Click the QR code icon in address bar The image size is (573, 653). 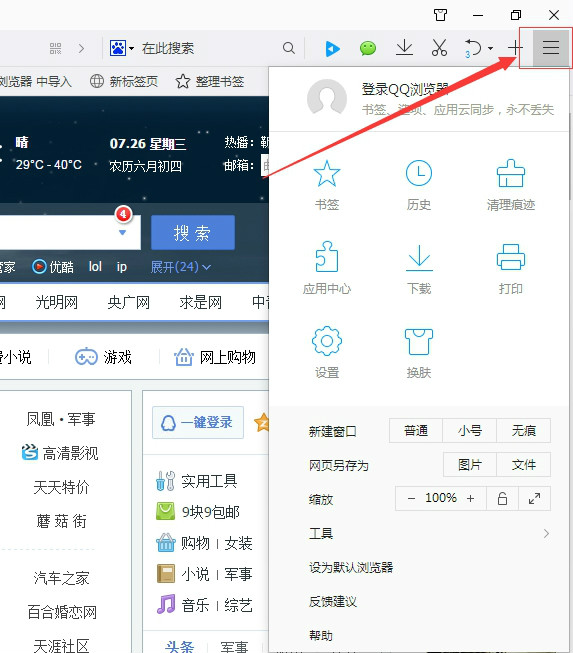(x=55, y=48)
